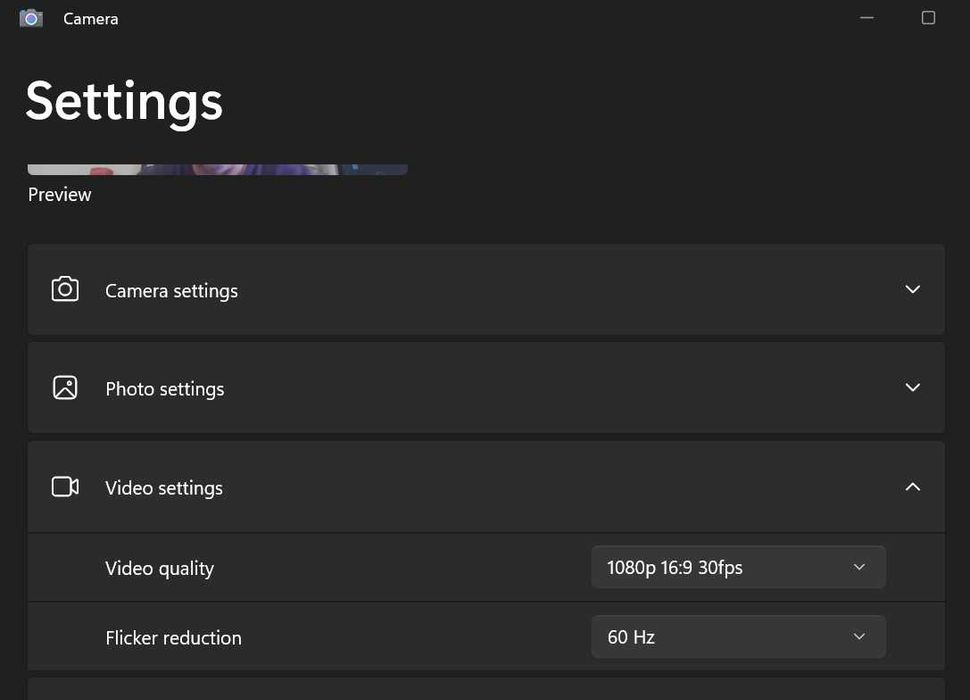Click the Flicker reduction label text
The image size is (970, 700).
point(173,638)
